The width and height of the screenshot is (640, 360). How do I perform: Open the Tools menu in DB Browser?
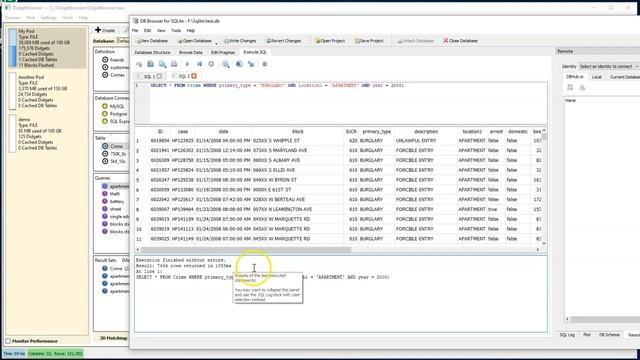coord(176,31)
